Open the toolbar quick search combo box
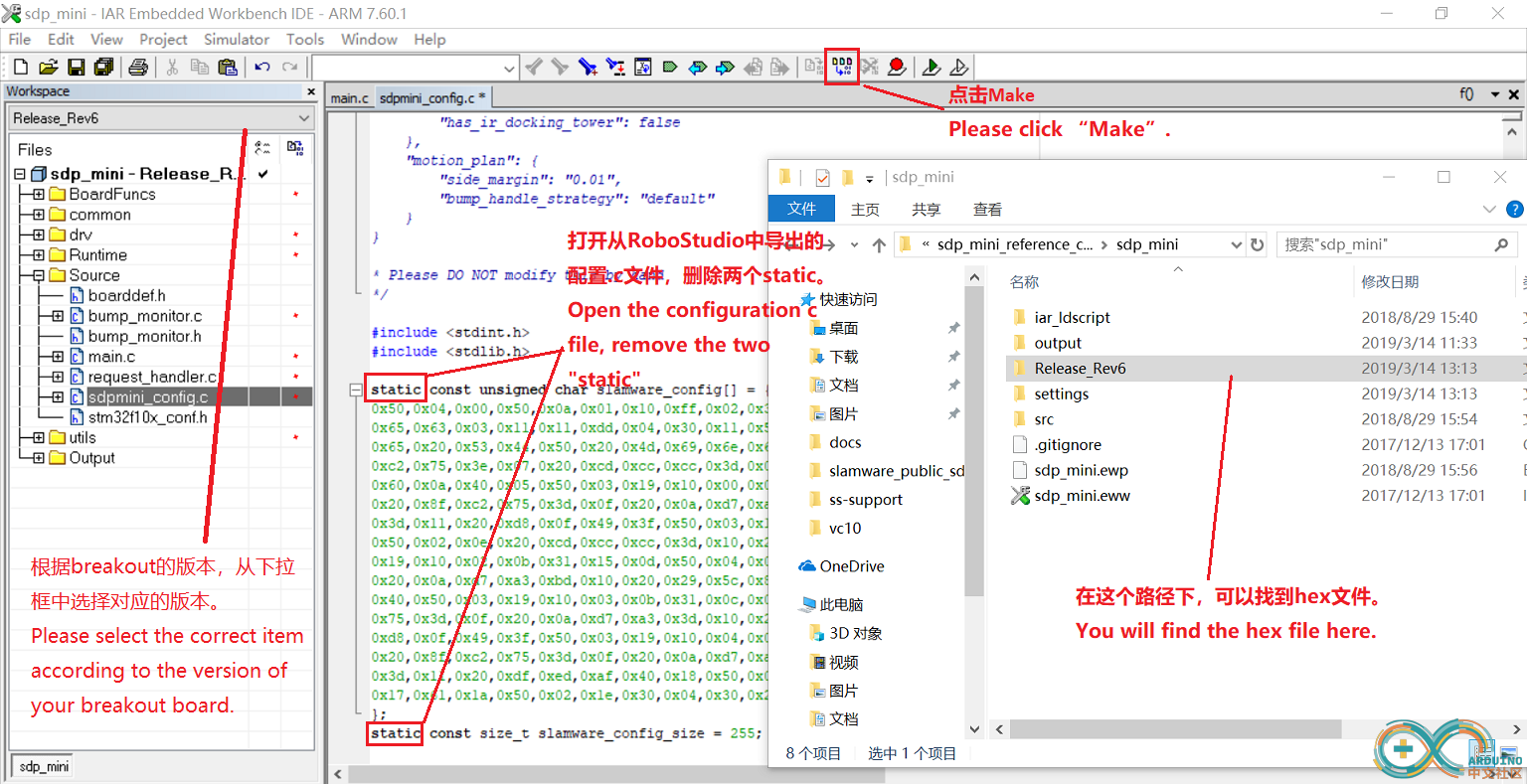 [415, 69]
